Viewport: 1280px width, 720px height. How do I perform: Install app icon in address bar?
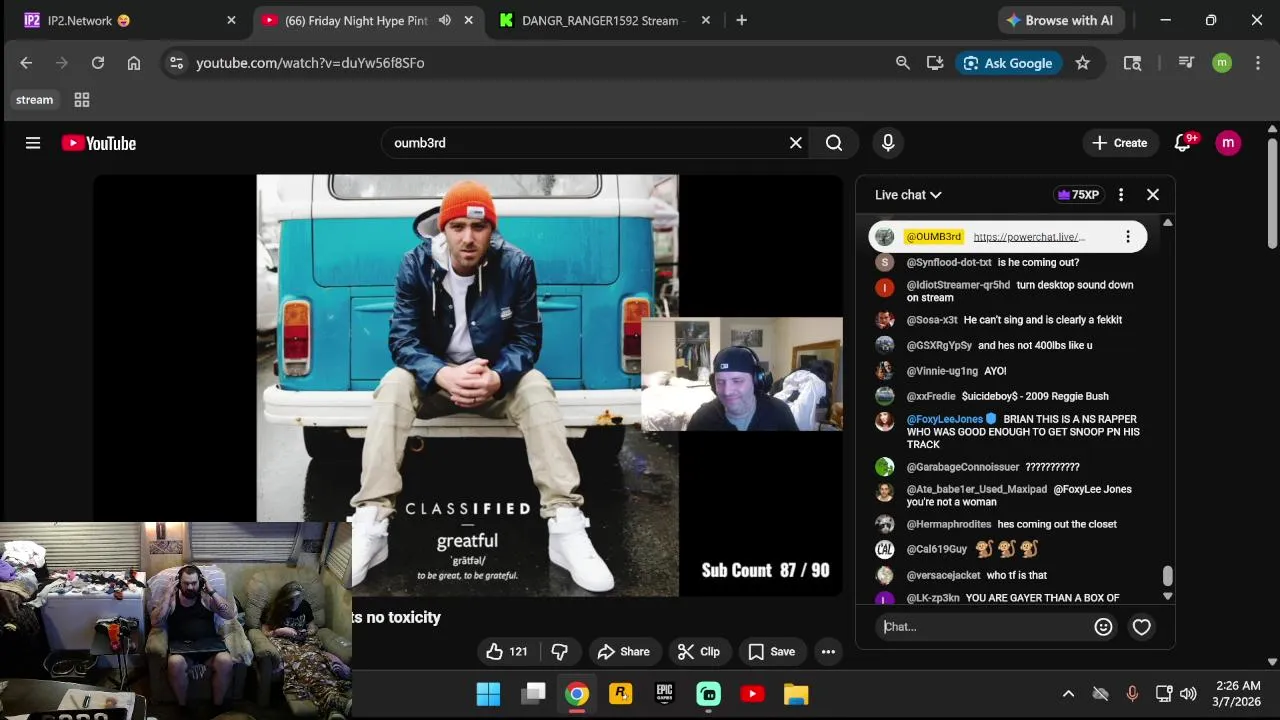[935, 63]
